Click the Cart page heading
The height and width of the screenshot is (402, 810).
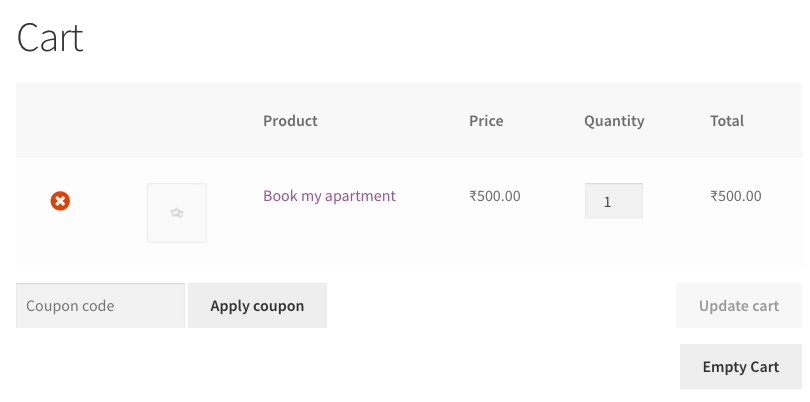pos(50,37)
